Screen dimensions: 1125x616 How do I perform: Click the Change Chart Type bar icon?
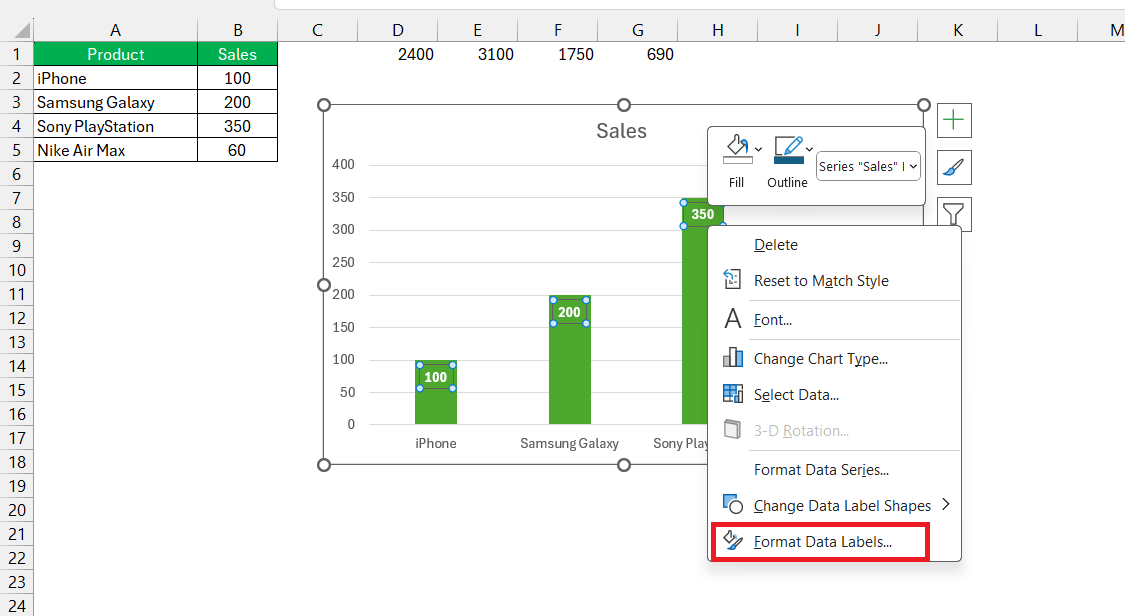click(x=733, y=357)
